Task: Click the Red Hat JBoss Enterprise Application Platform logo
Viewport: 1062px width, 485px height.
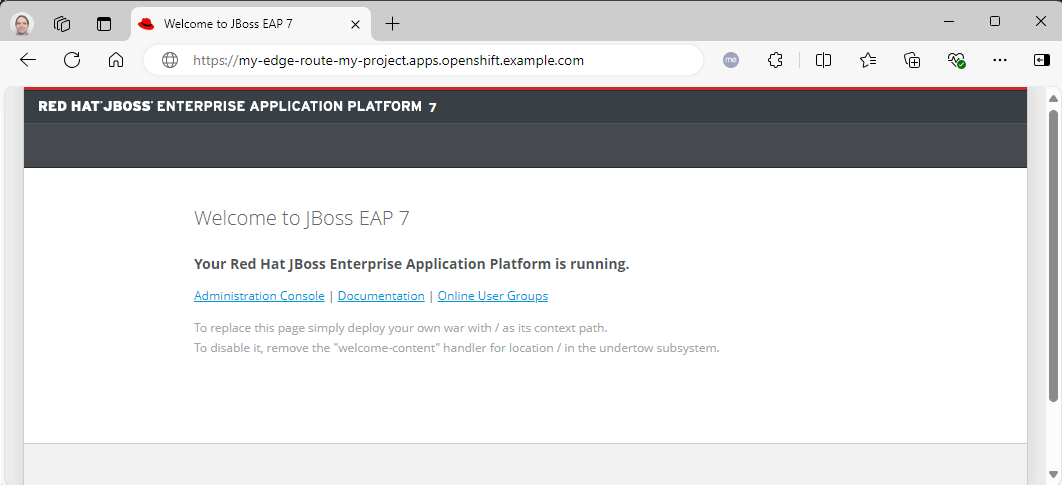Action: (237, 106)
